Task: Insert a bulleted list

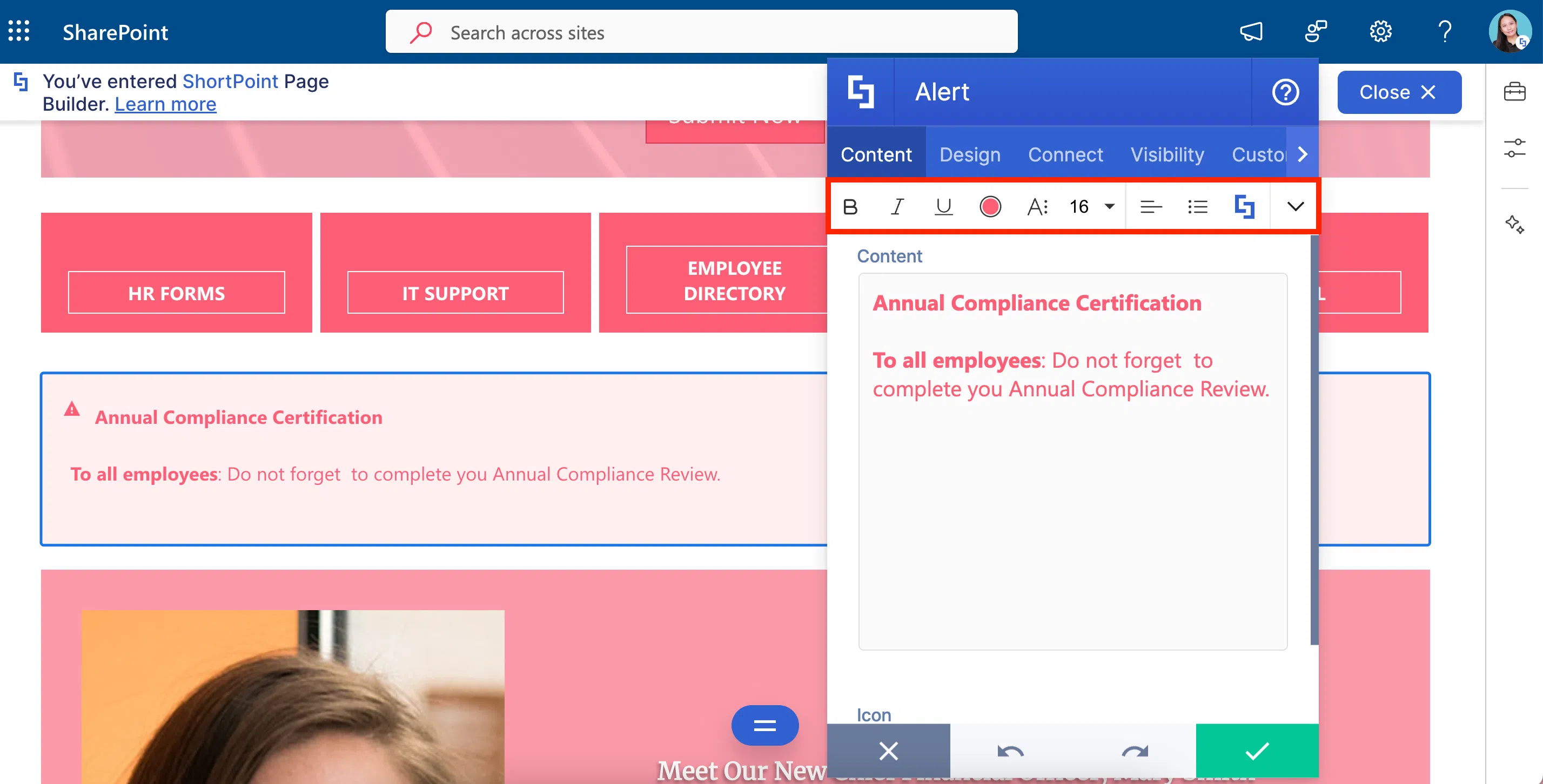Action: pyautogui.click(x=1197, y=206)
